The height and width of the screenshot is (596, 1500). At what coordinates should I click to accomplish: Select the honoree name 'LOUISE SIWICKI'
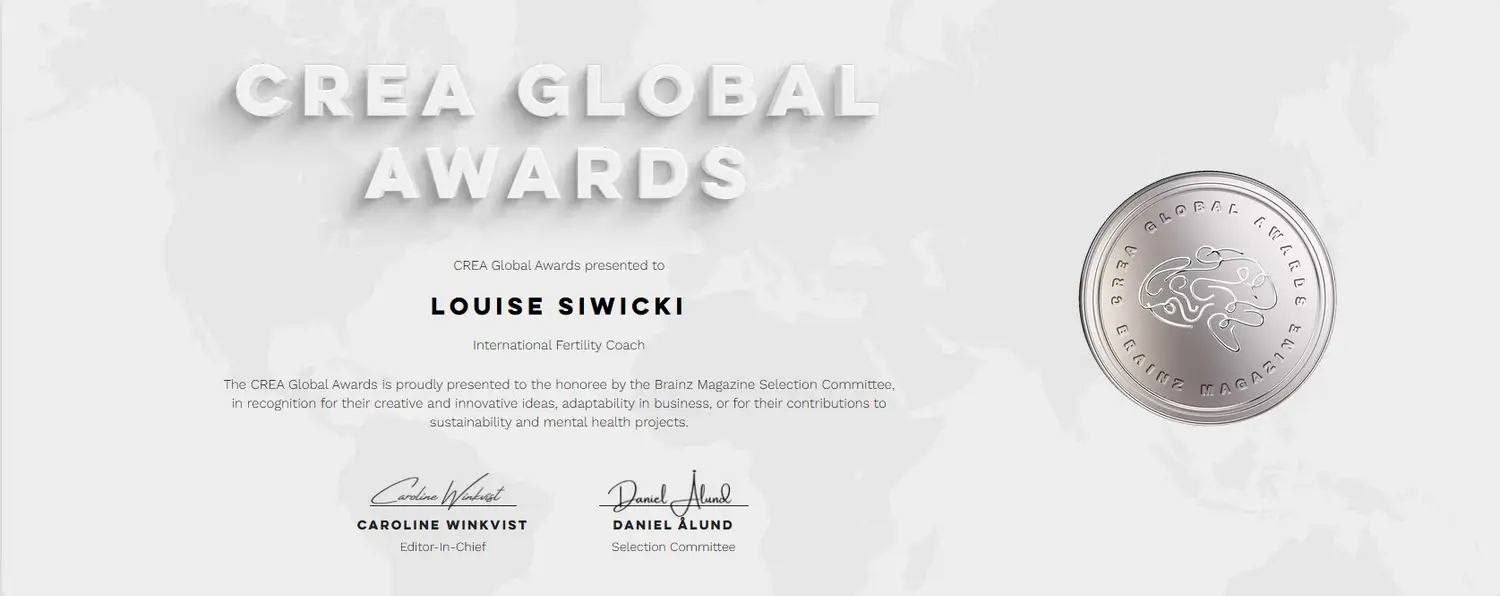coord(558,306)
